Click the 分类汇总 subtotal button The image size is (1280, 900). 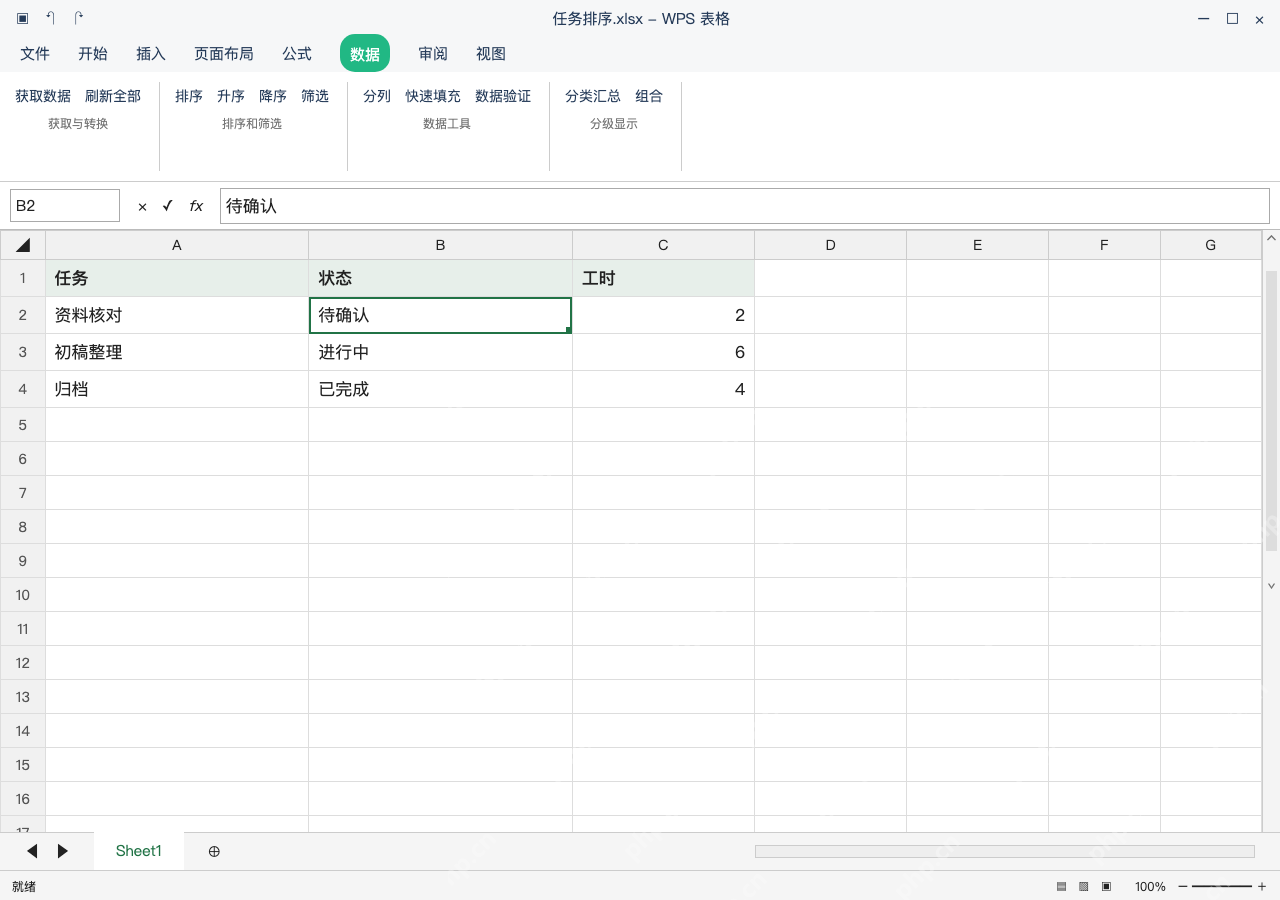(593, 96)
